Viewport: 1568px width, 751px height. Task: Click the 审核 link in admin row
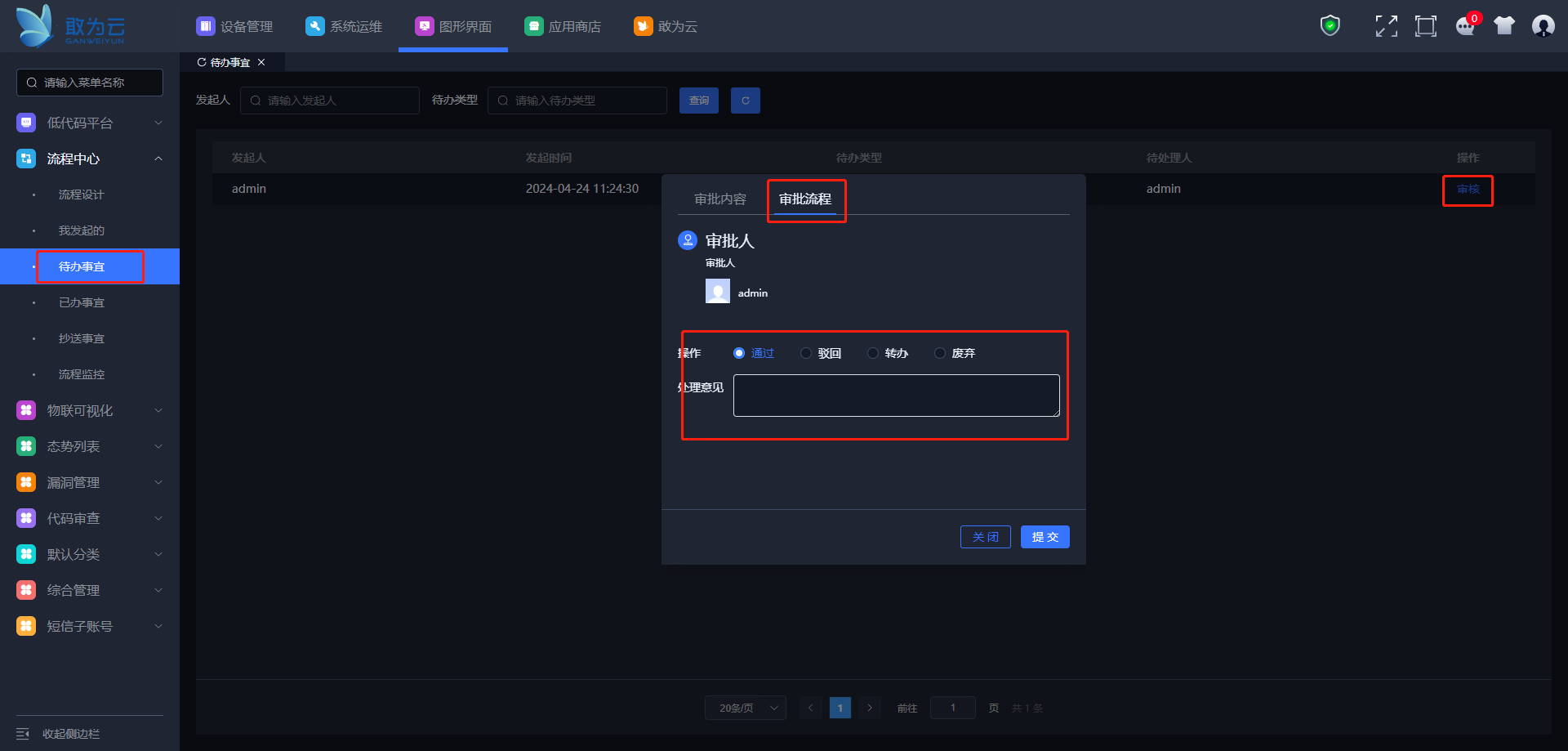(x=1468, y=189)
